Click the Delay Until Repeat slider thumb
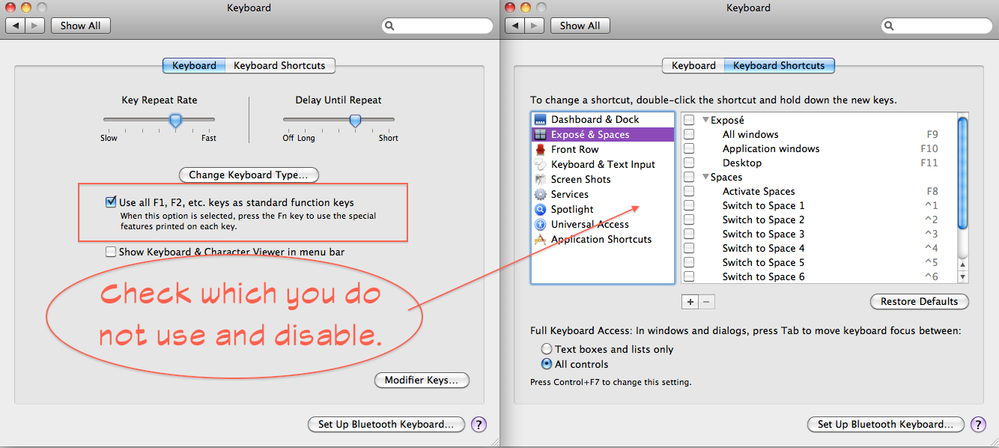Image resolution: width=999 pixels, height=448 pixels. point(355,120)
